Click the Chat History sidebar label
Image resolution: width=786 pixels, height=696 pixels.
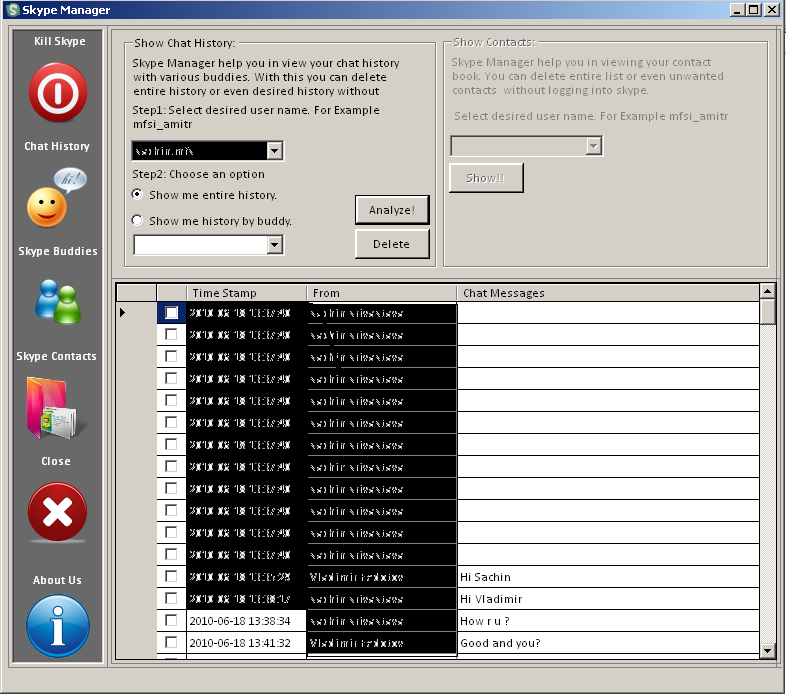[x=57, y=146]
